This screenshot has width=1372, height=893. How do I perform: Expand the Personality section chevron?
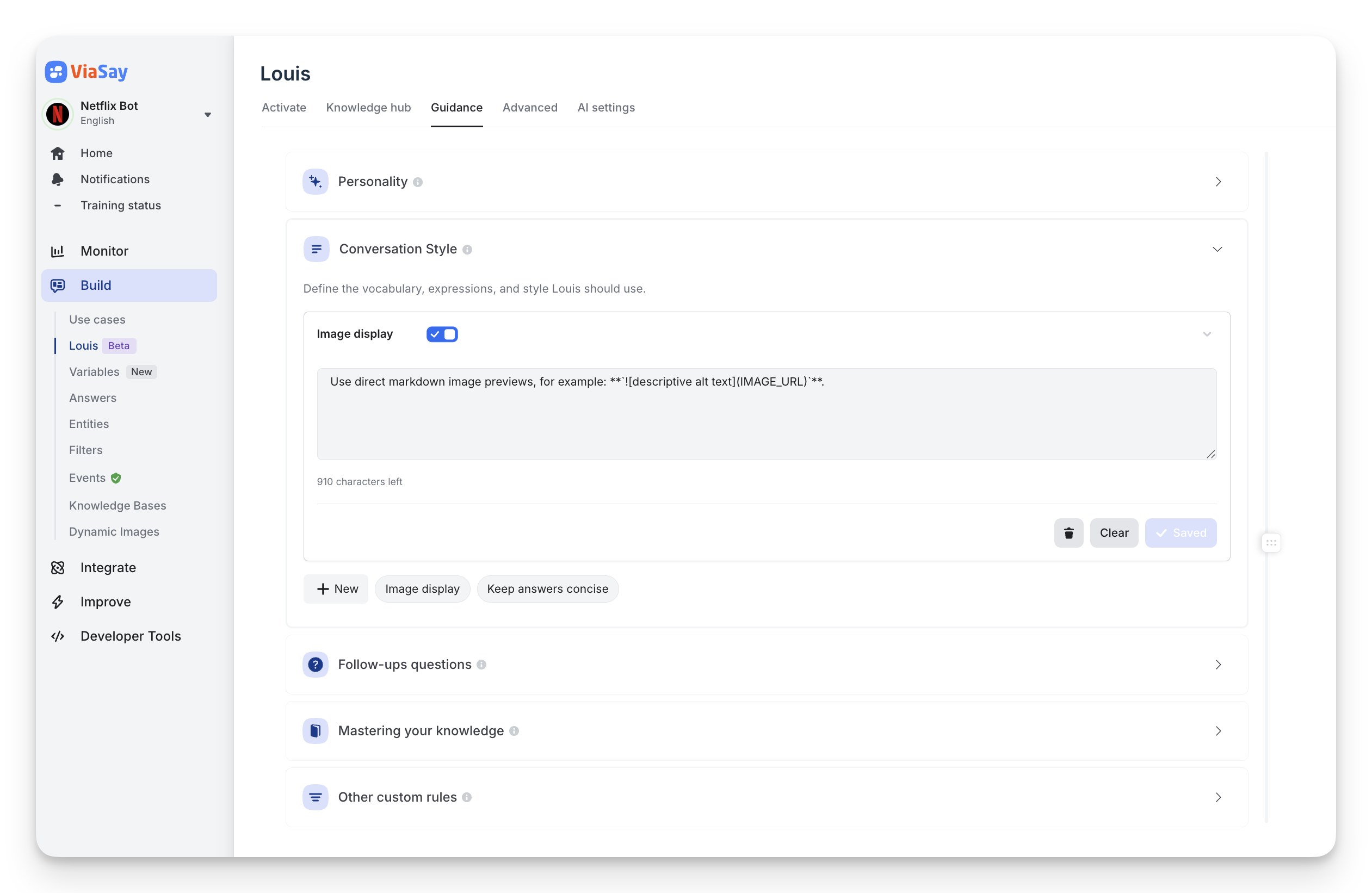tap(1218, 182)
